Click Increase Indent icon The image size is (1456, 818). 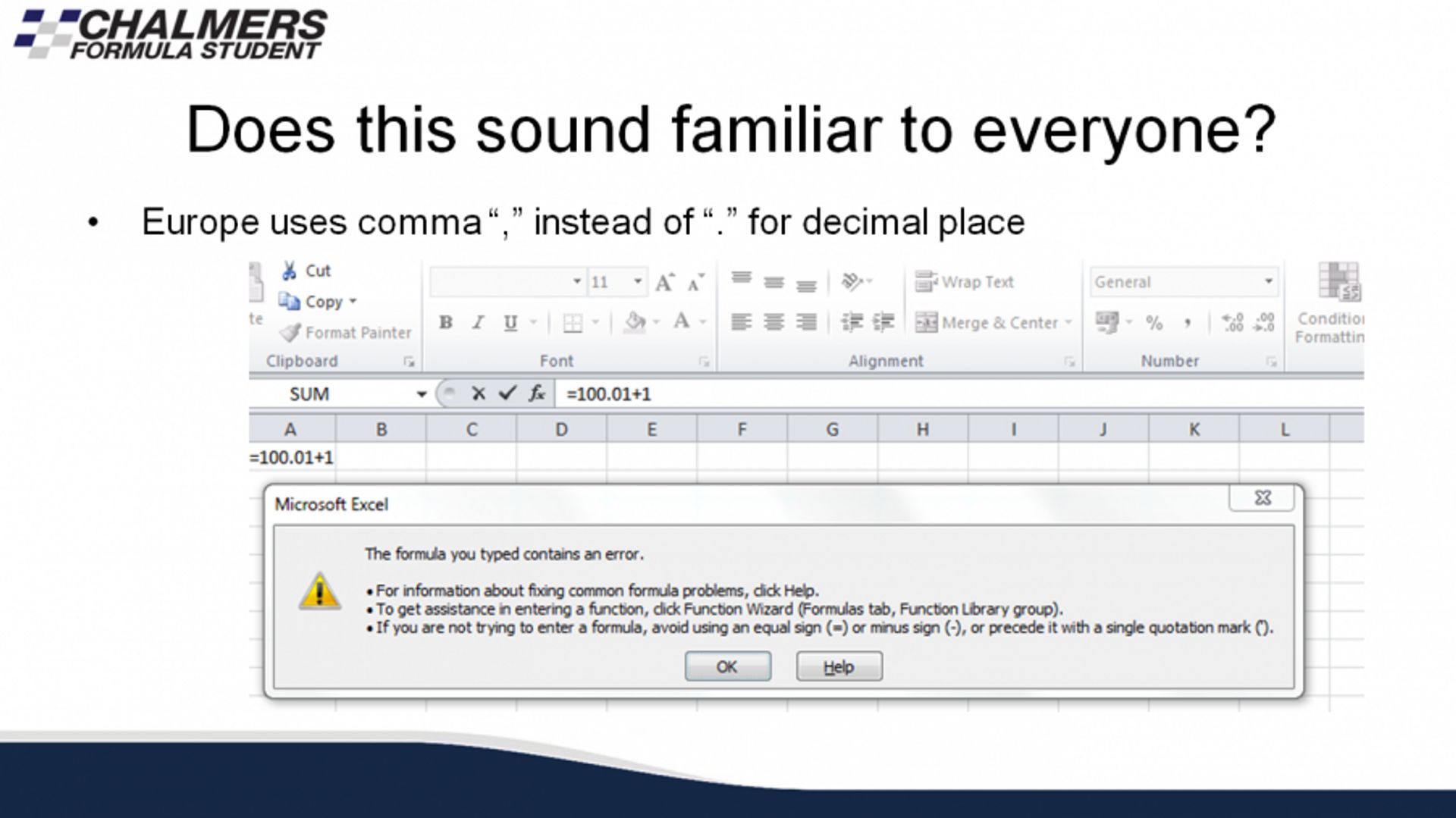coord(883,322)
